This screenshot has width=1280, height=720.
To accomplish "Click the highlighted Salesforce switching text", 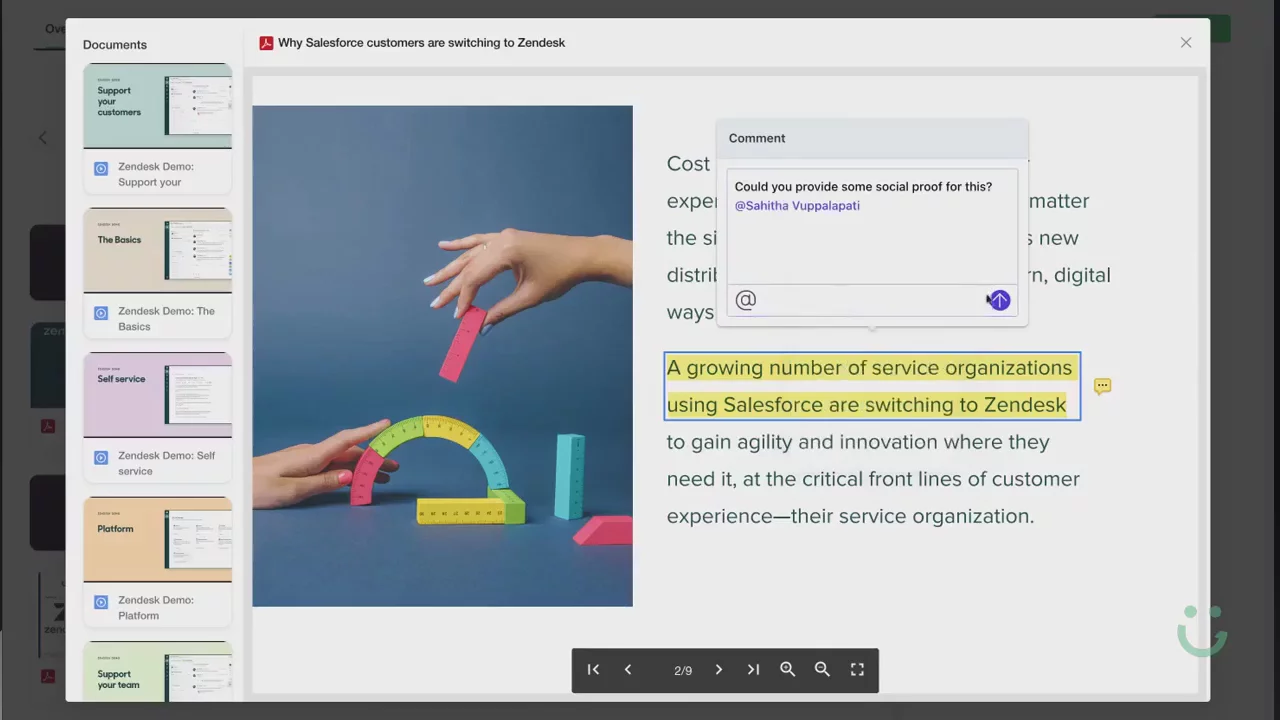I will point(868,386).
